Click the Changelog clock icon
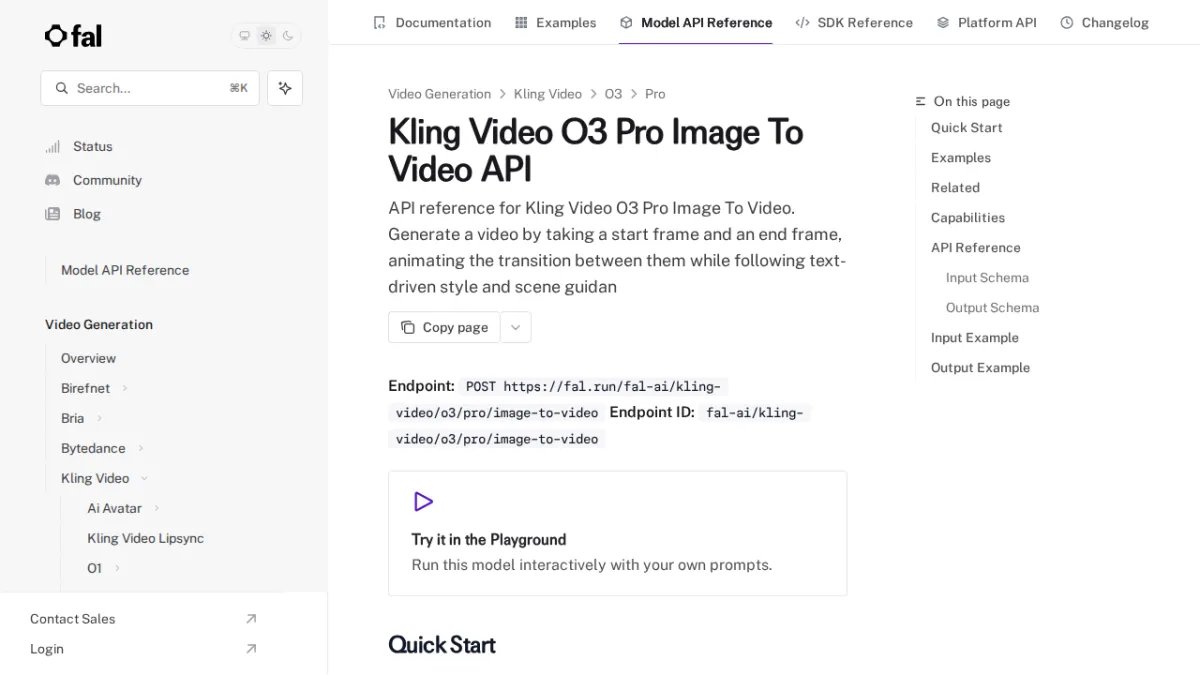 tap(1067, 22)
